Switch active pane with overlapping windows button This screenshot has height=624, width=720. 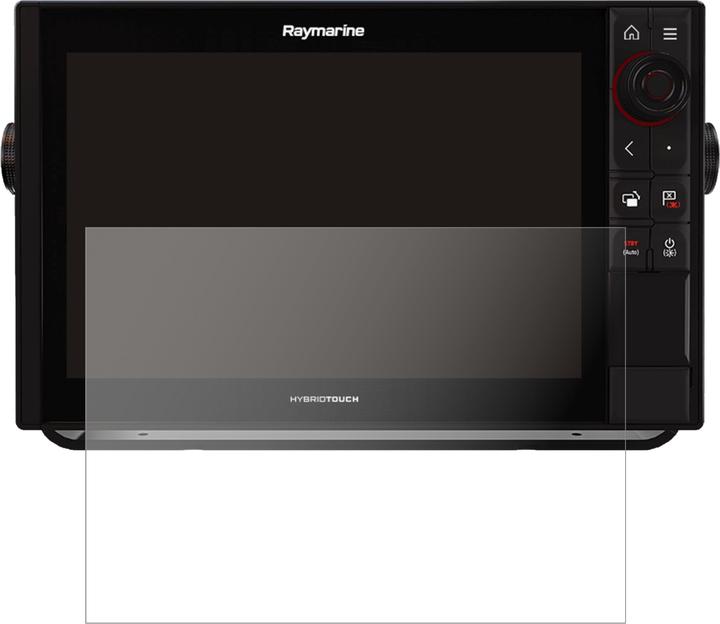631,199
